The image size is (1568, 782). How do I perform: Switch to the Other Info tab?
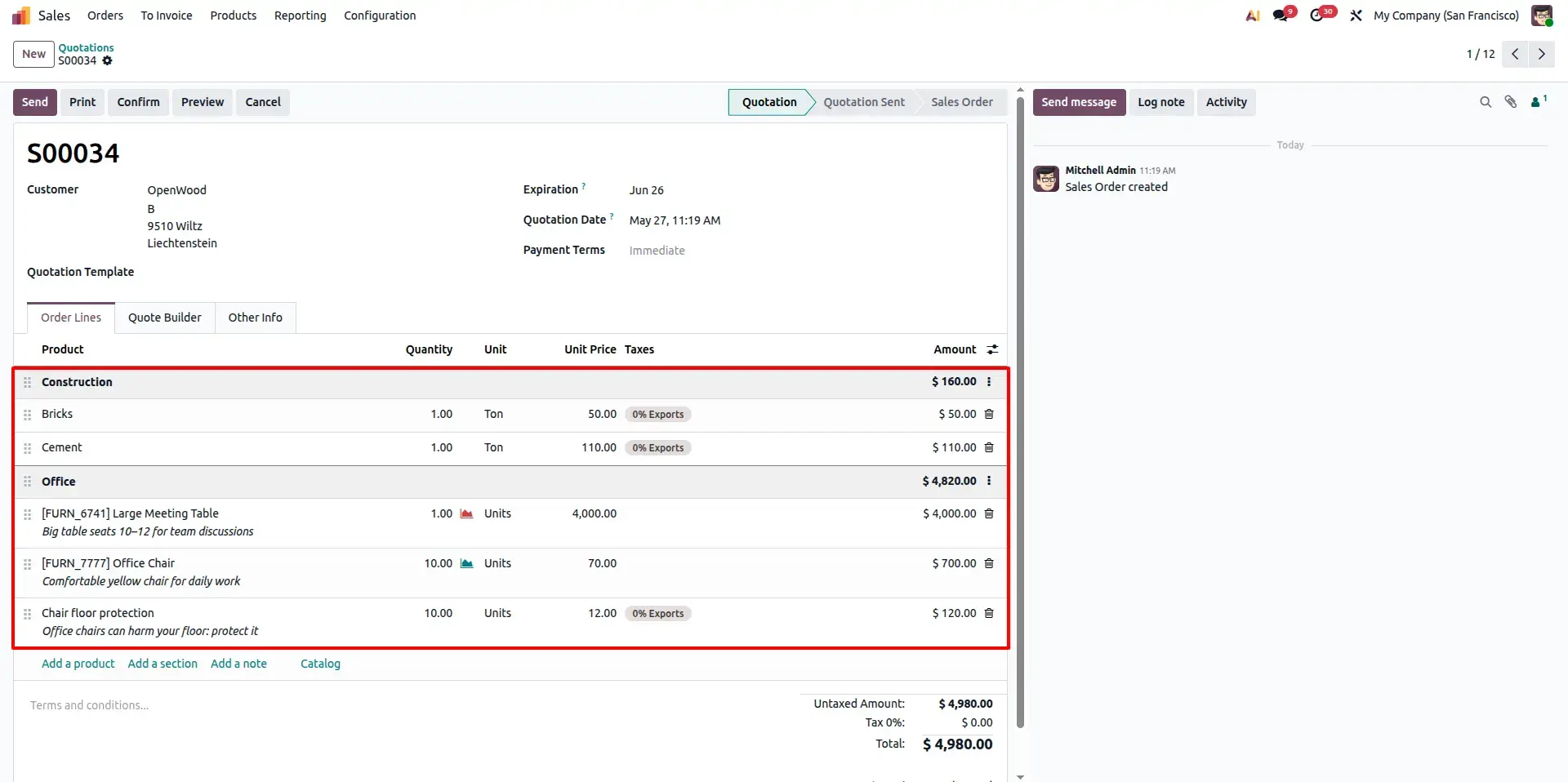tap(256, 318)
